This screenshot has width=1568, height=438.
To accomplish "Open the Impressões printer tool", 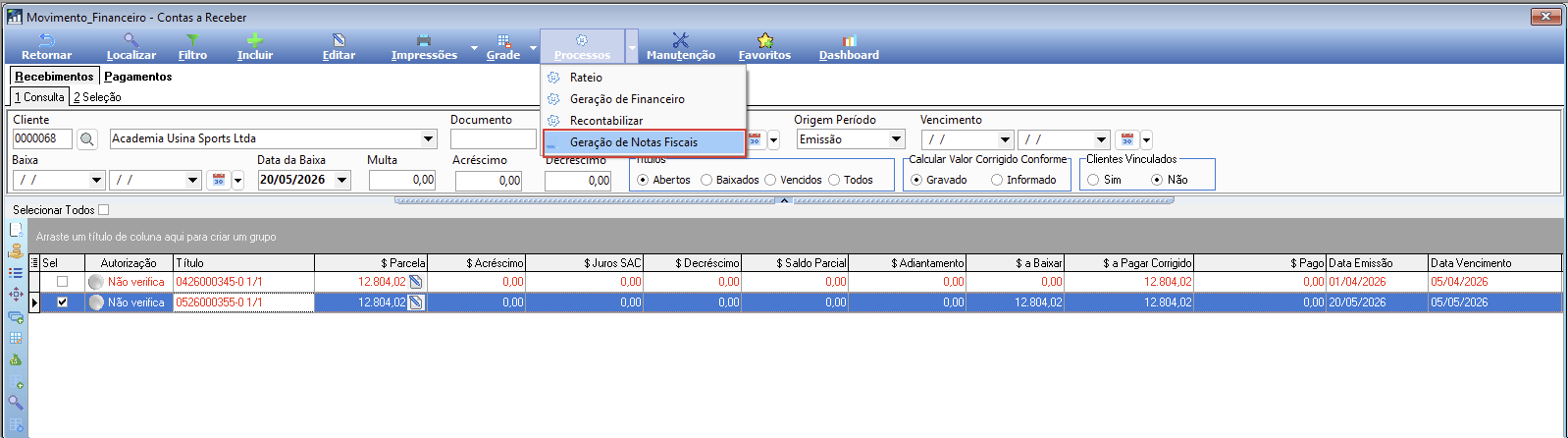I will coord(424,46).
